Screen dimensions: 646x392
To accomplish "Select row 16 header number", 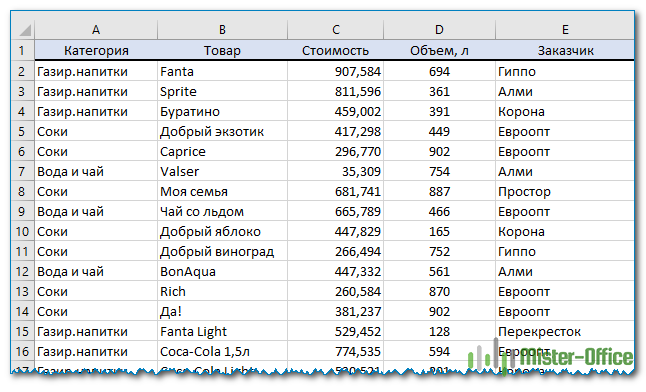I will [x=23, y=352].
